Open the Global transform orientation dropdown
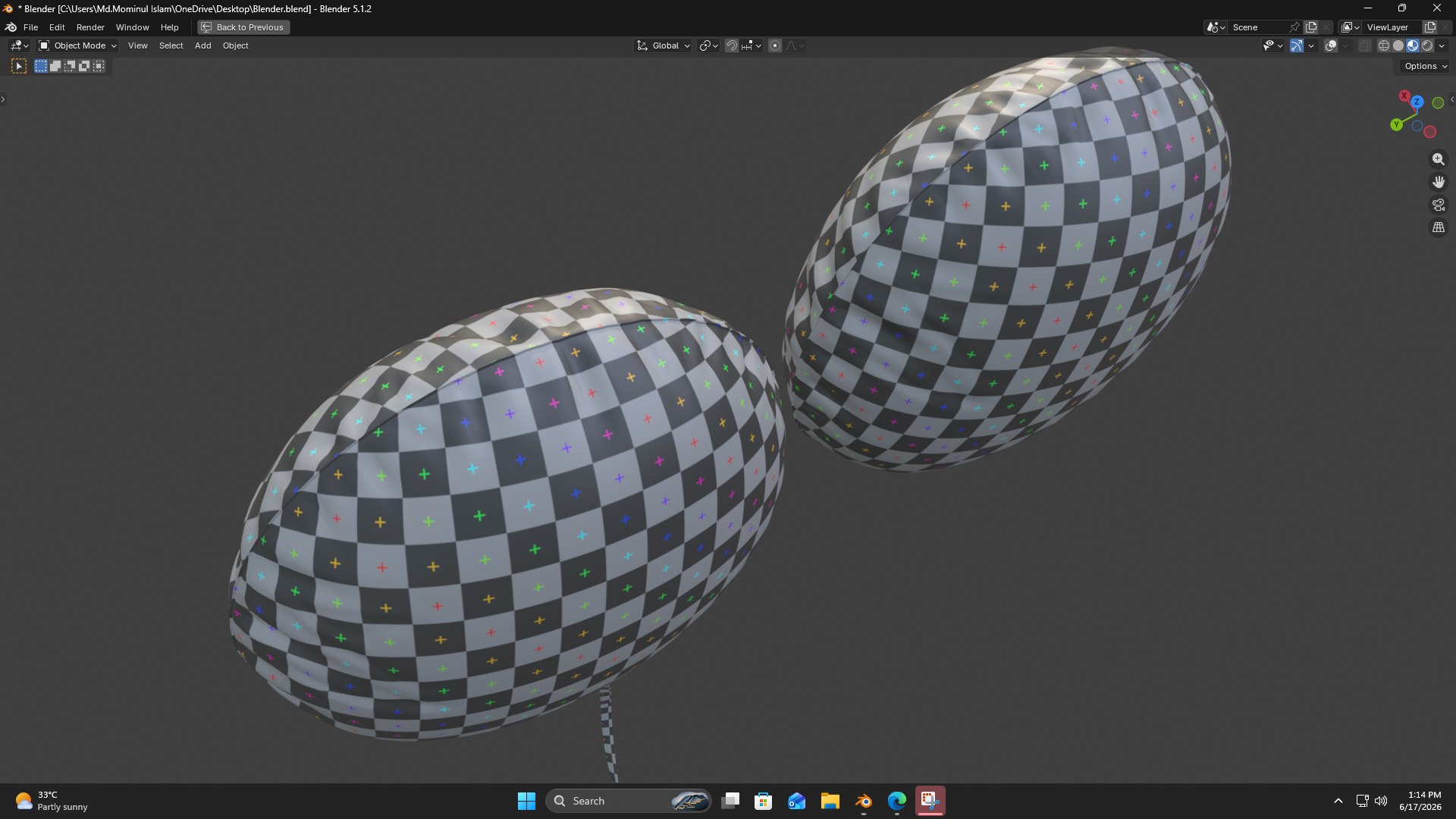 tap(664, 45)
